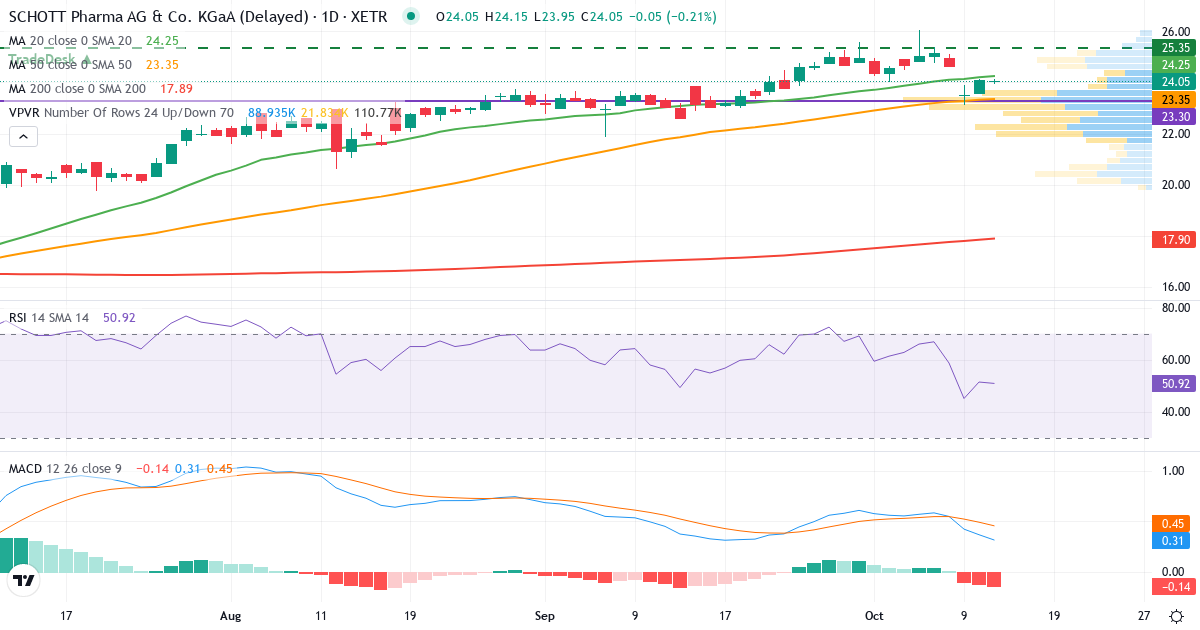This screenshot has width=1200, height=630.
Task: Click the 1.00 tick on MACD scale
Action: point(1175,470)
